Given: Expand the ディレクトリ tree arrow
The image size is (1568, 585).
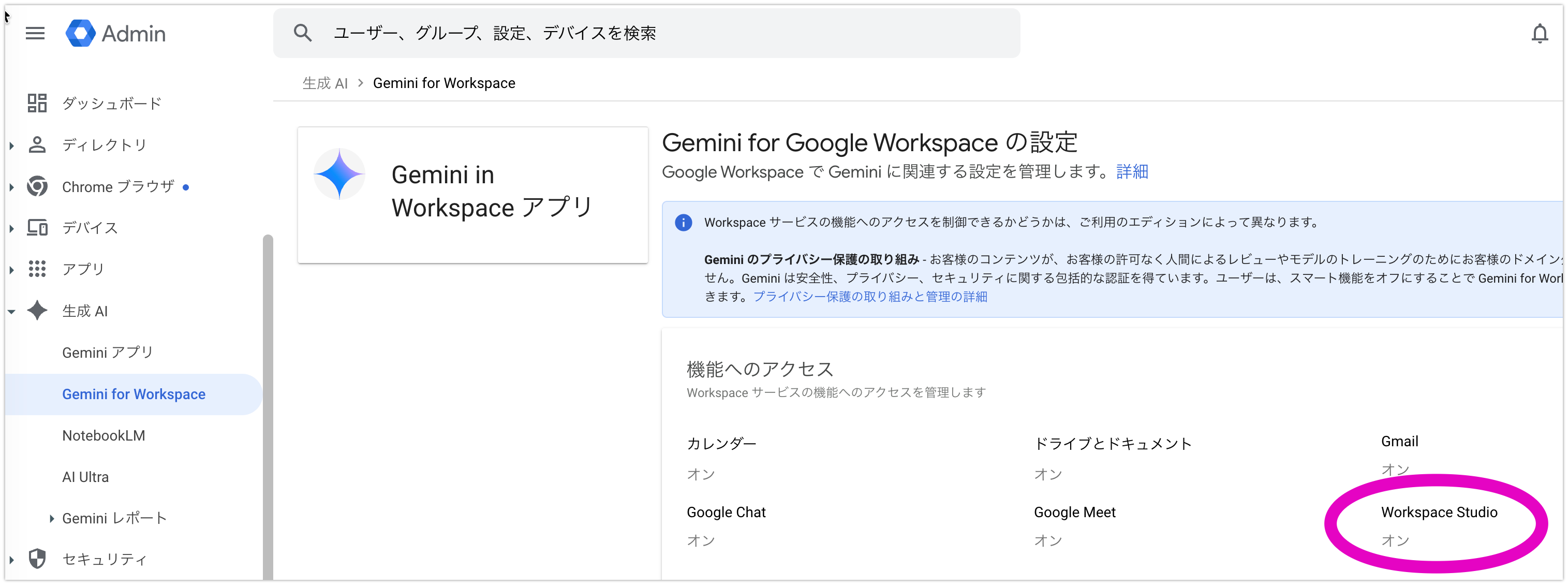Looking at the screenshot, I should pyautogui.click(x=11, y=145).
